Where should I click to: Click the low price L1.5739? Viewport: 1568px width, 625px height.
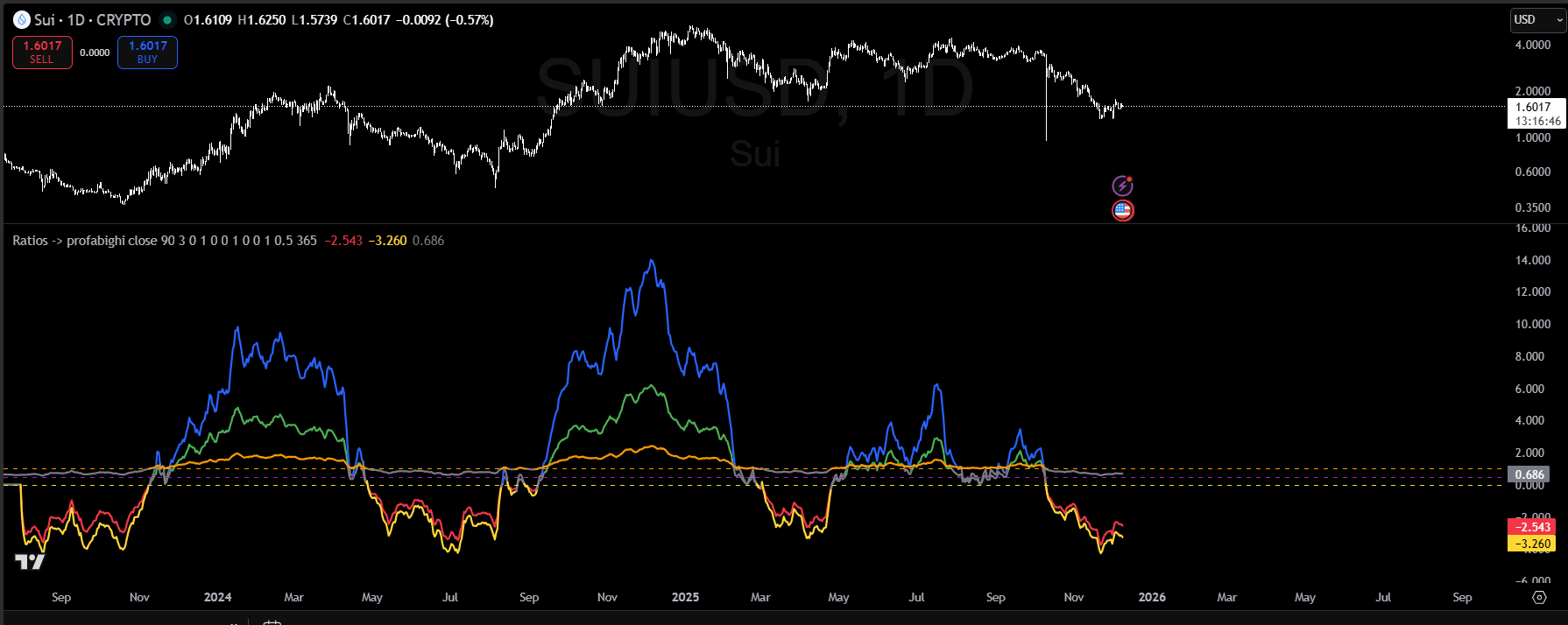(x=314, y=19)
